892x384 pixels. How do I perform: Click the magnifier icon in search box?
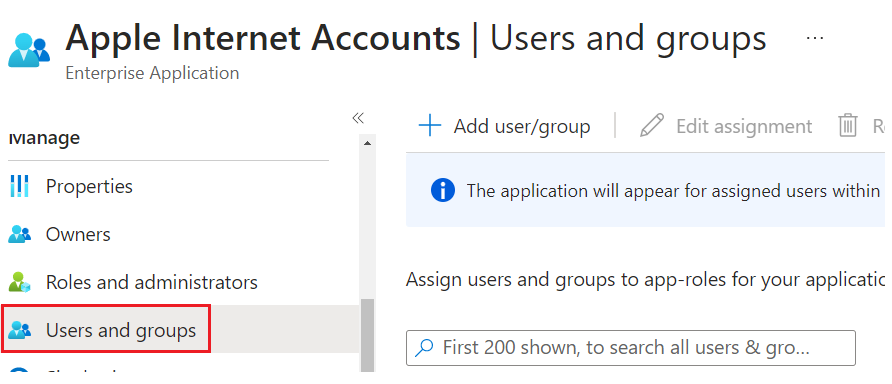click(x=424, y=348)
